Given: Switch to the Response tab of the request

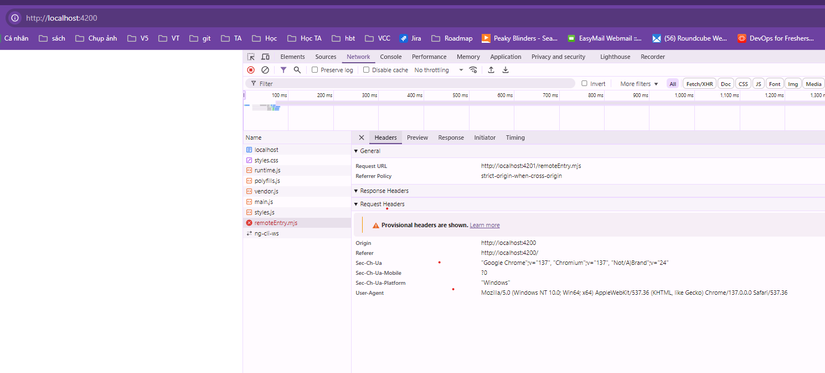Looking at the screenshot, I should point(451,137).
